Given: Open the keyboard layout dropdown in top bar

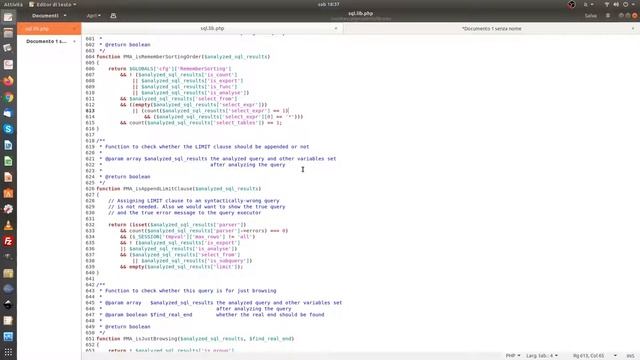Looking at the screenshot, I should pos(588,4).
